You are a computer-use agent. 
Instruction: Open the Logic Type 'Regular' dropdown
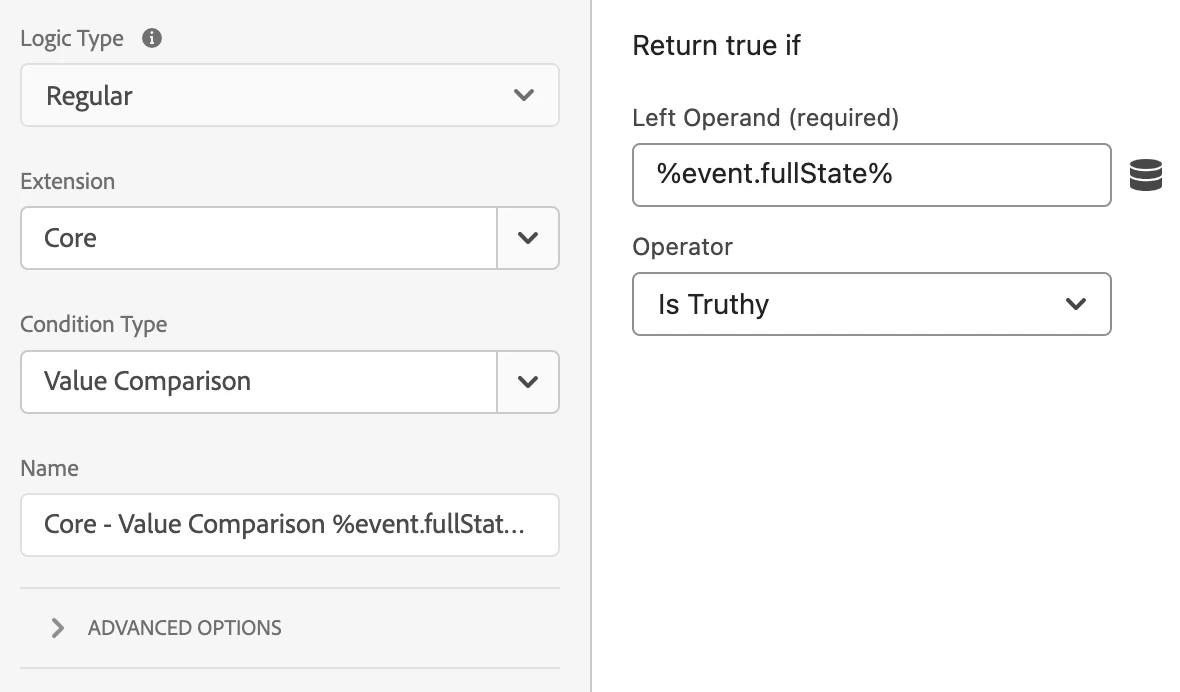pyautogui.click(x=289, y=96)
